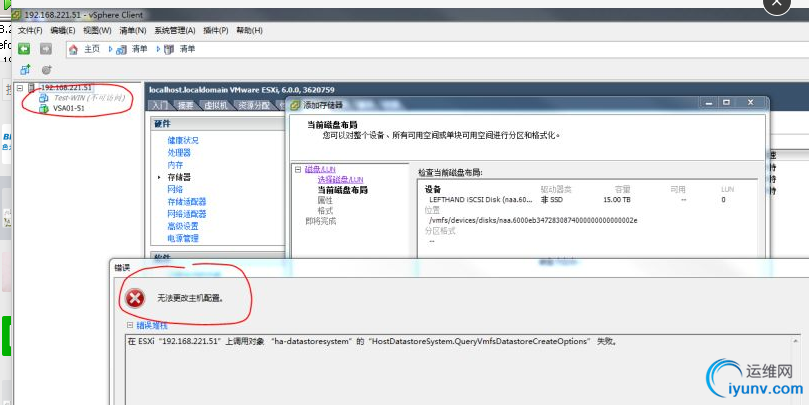This screenshot has height=405, width=809.
Task: Click the first 清单 inventory breadcrumb icon
Action: click(121, 50)
